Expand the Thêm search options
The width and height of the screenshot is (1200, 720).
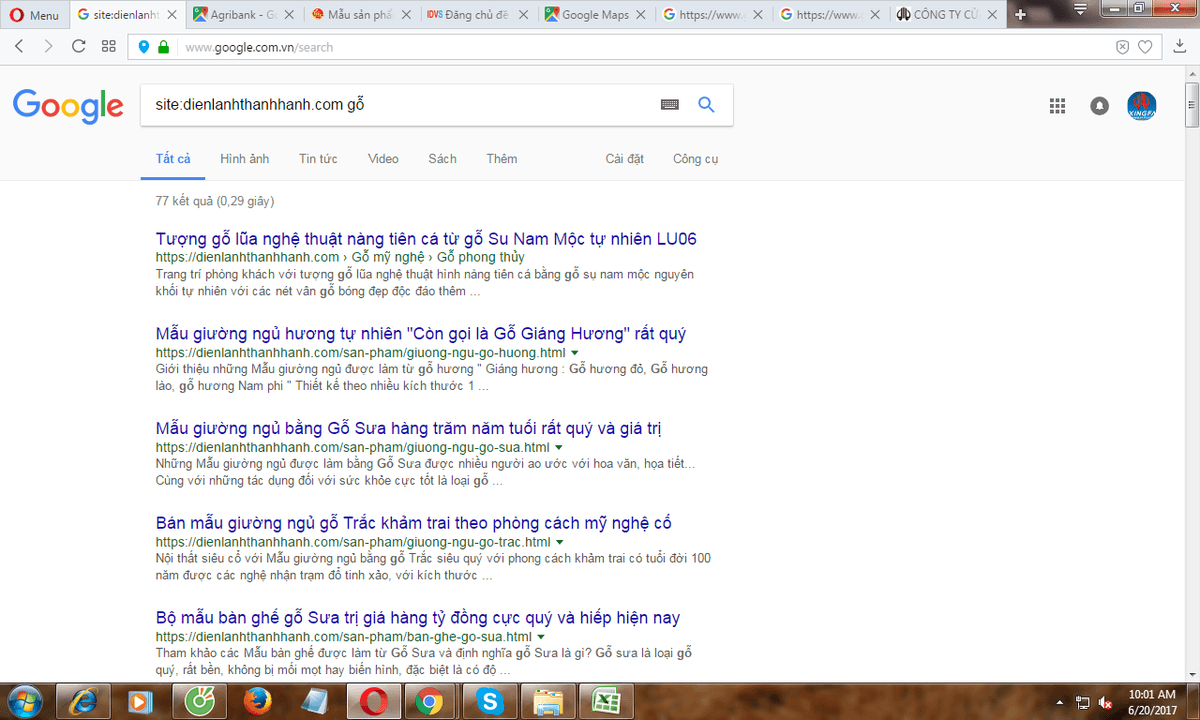tap(502, 159)
